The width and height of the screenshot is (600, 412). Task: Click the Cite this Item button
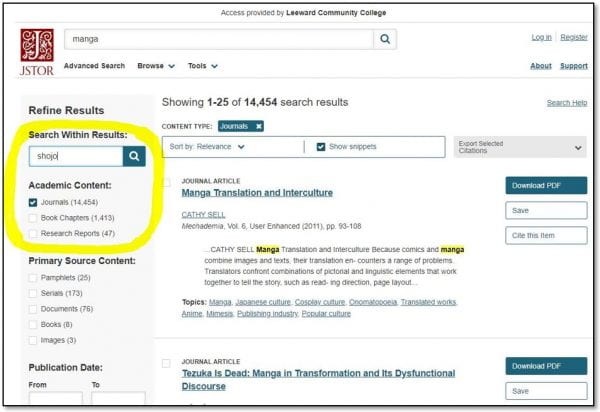546,235
